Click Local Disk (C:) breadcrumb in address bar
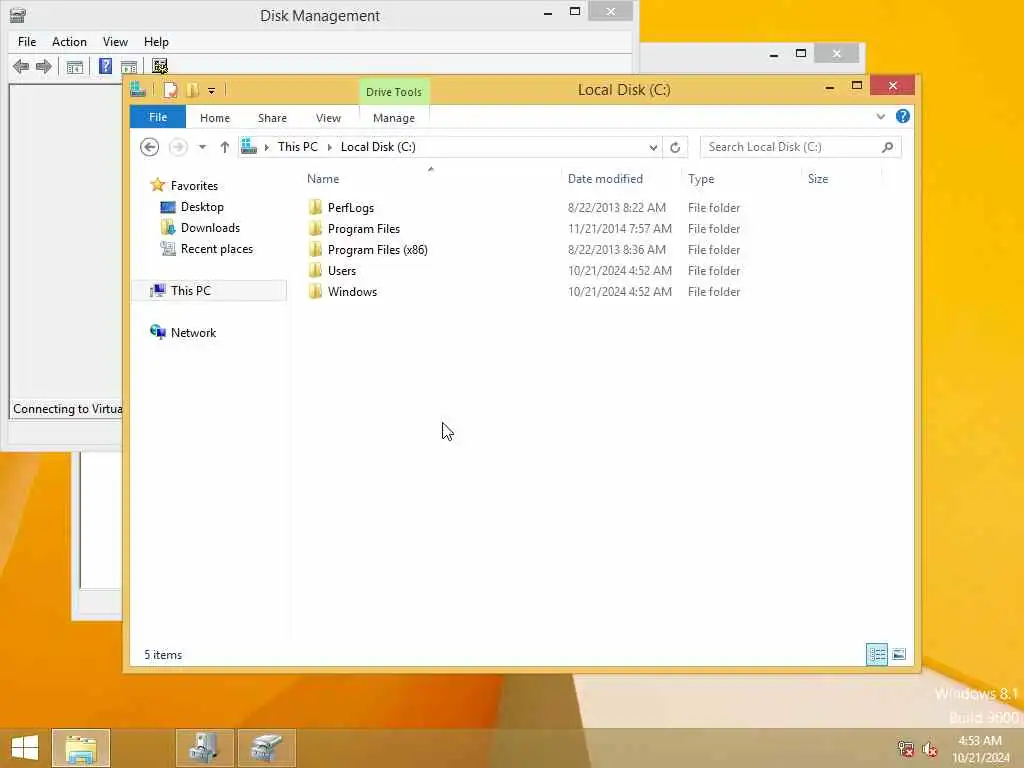The image size is (1024, 768). [378, 147]
